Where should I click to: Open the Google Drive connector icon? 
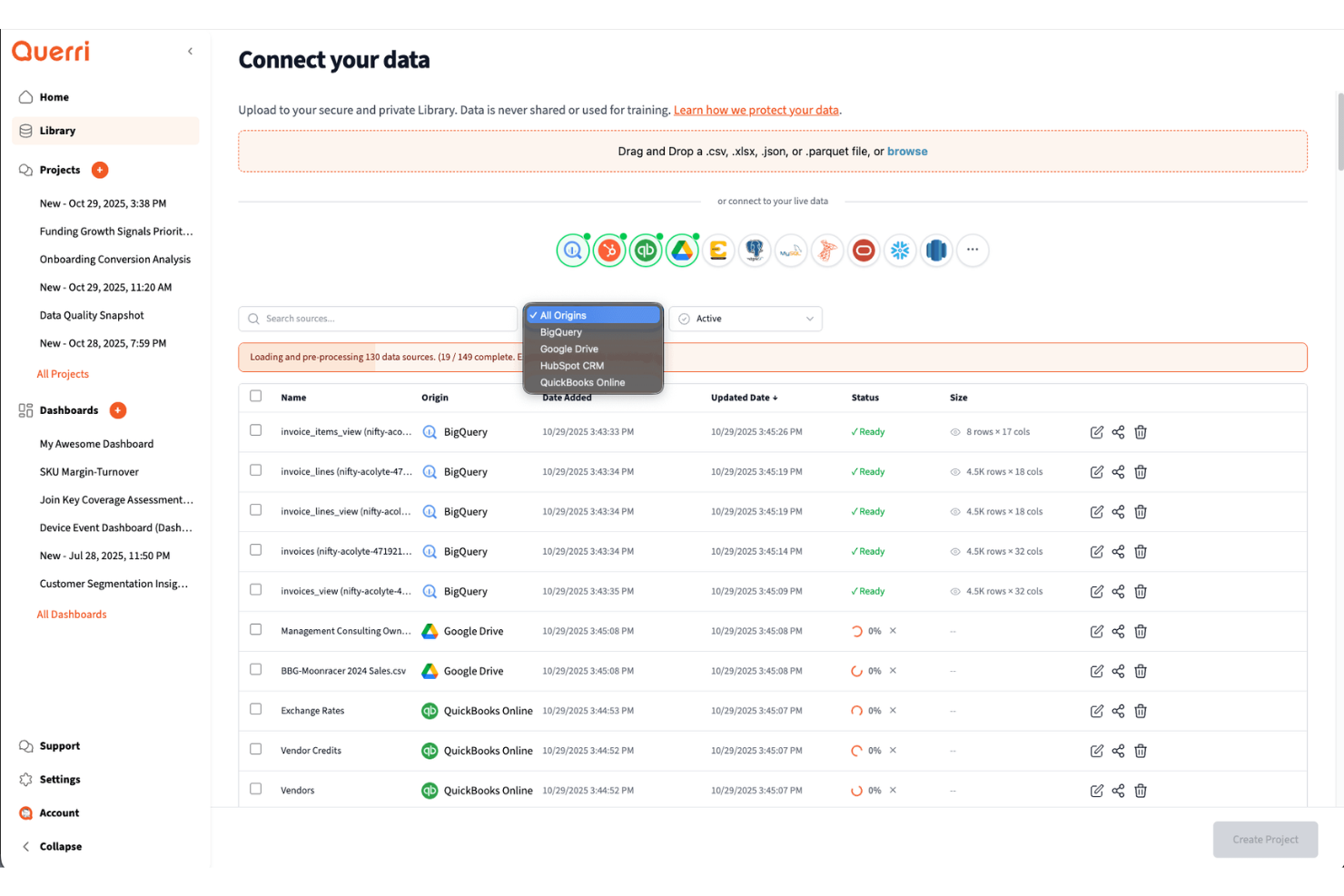click(682, 250)
